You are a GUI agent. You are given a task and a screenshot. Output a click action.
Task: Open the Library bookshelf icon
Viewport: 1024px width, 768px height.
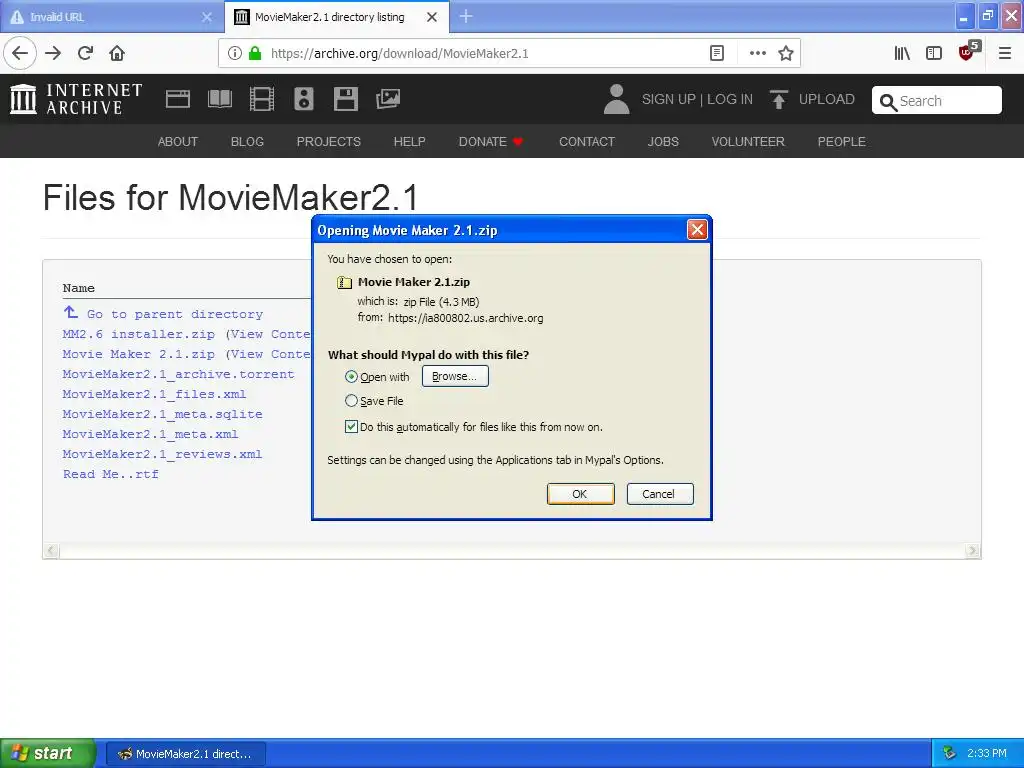[x=902, y=54]
